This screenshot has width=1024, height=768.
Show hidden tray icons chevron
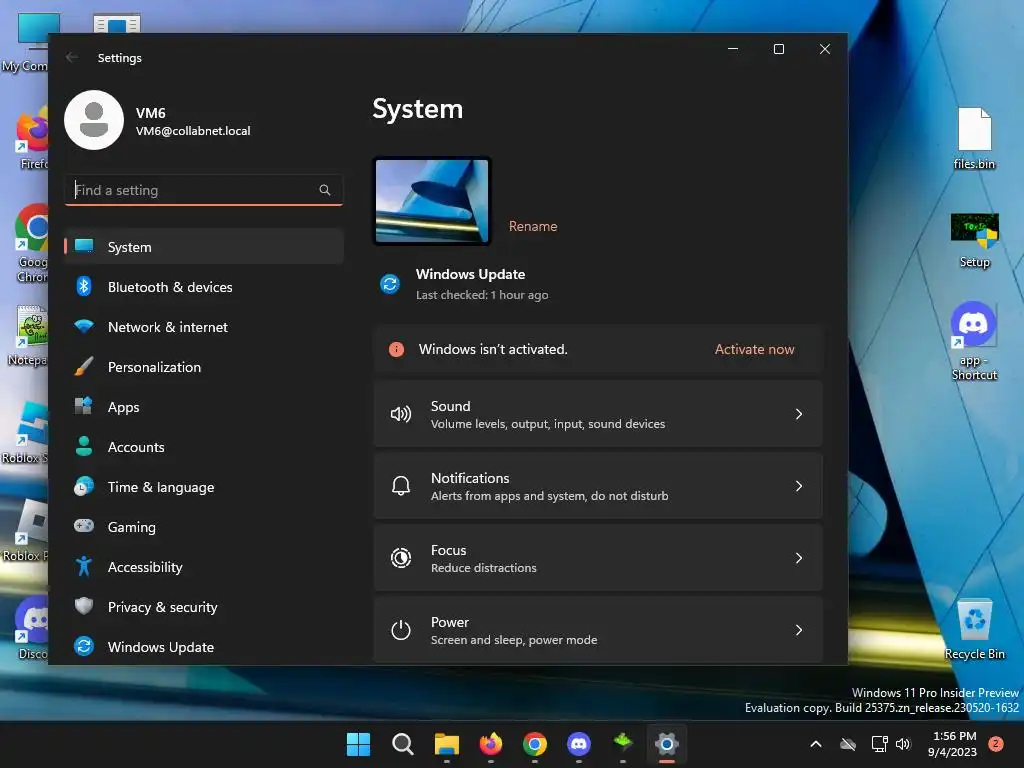point(816,744)
